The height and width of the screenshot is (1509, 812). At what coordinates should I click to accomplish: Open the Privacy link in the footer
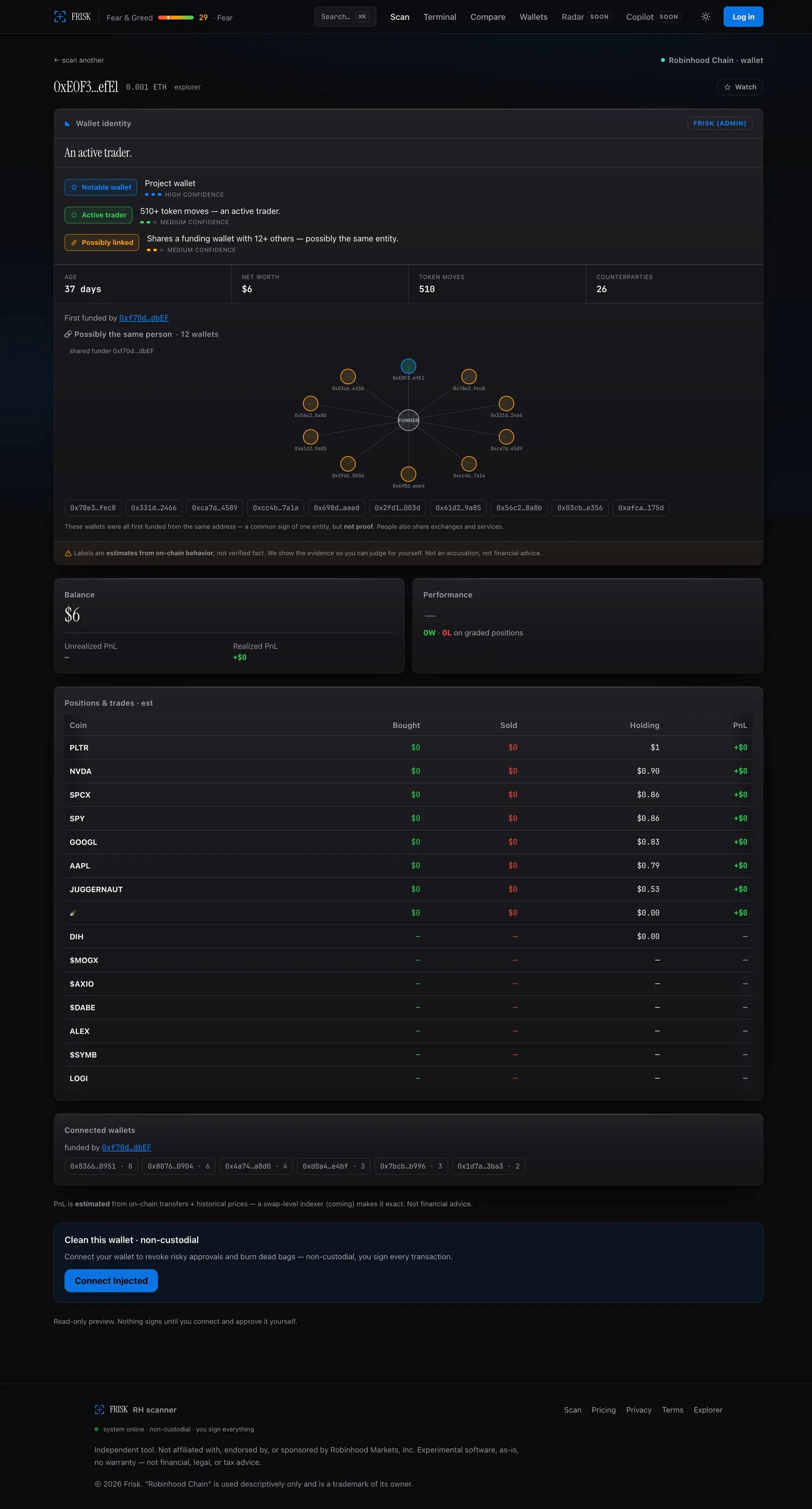coord(639,1410)
